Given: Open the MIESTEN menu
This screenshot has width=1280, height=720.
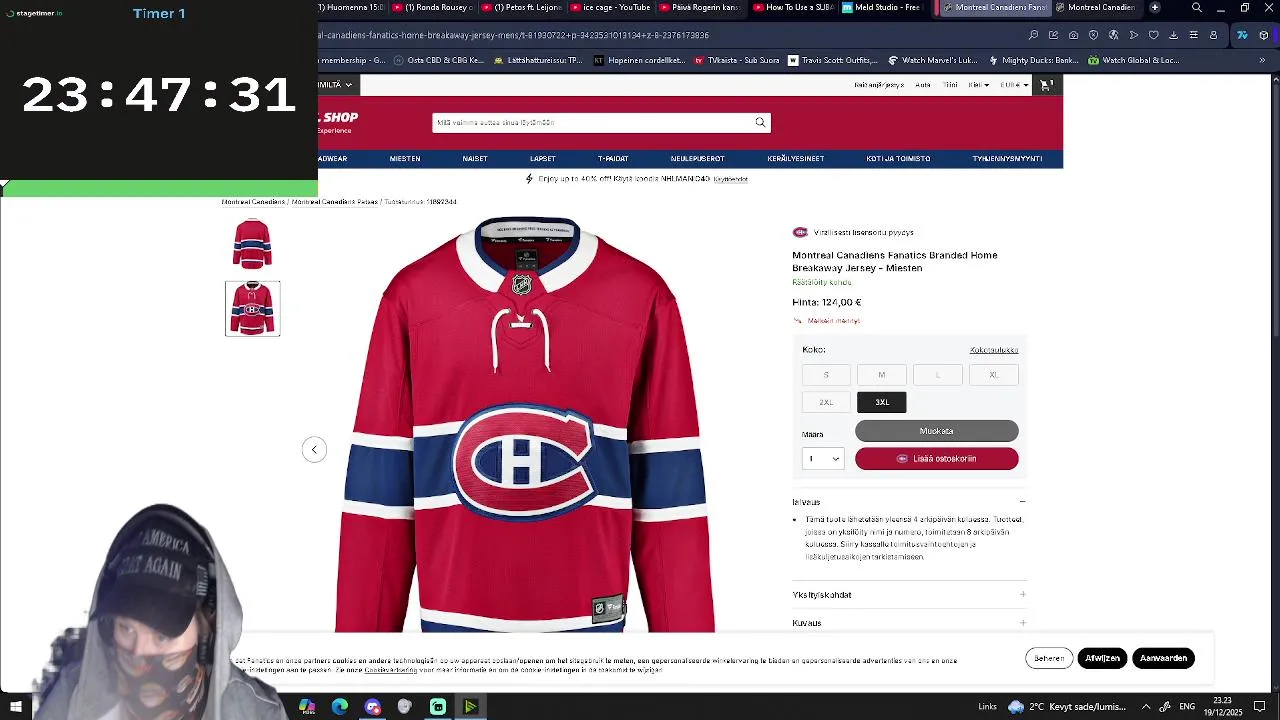Looking at the screenshot, I should 405,159.
